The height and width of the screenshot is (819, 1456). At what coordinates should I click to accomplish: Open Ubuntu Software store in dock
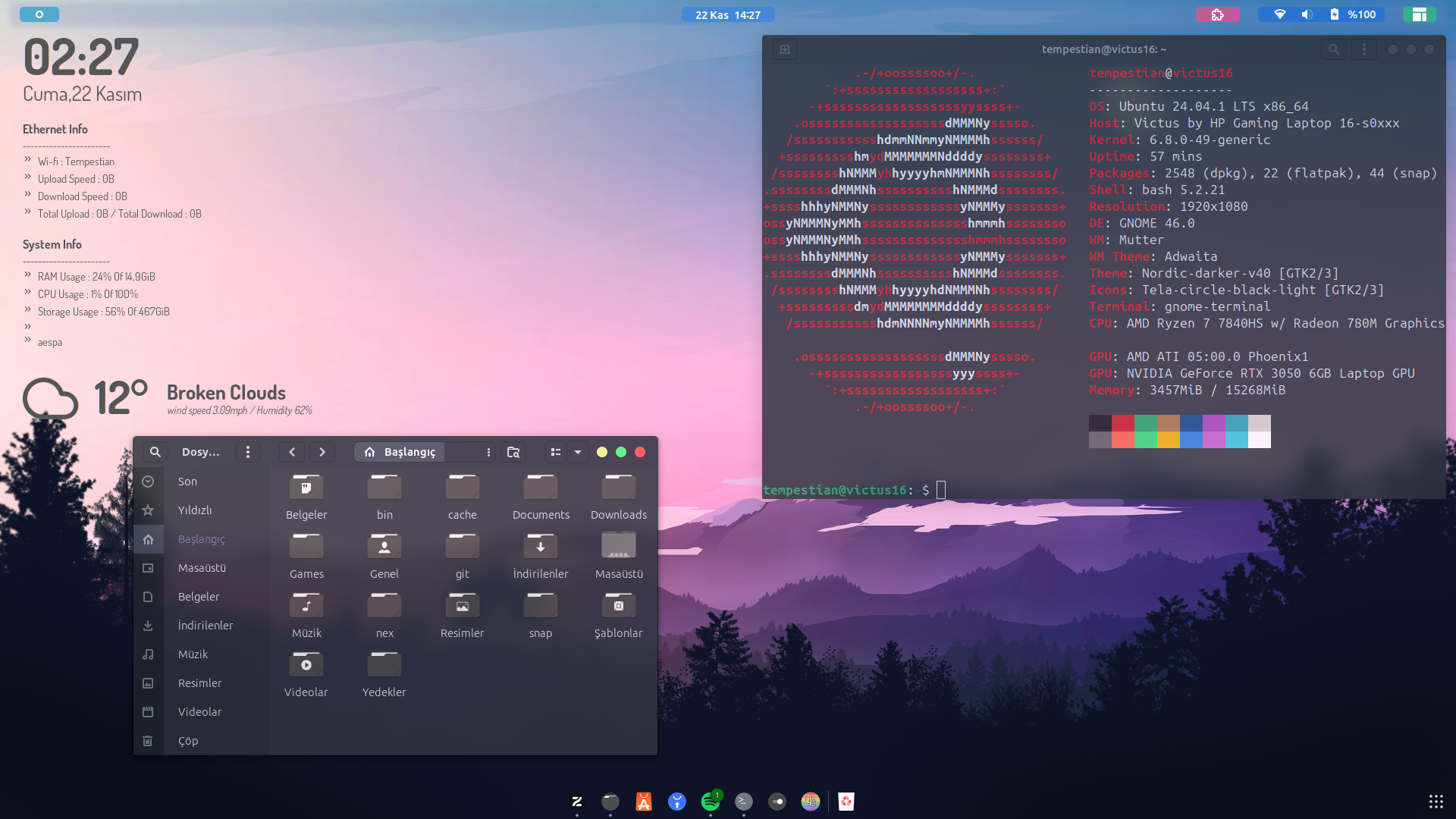[644, 802]
